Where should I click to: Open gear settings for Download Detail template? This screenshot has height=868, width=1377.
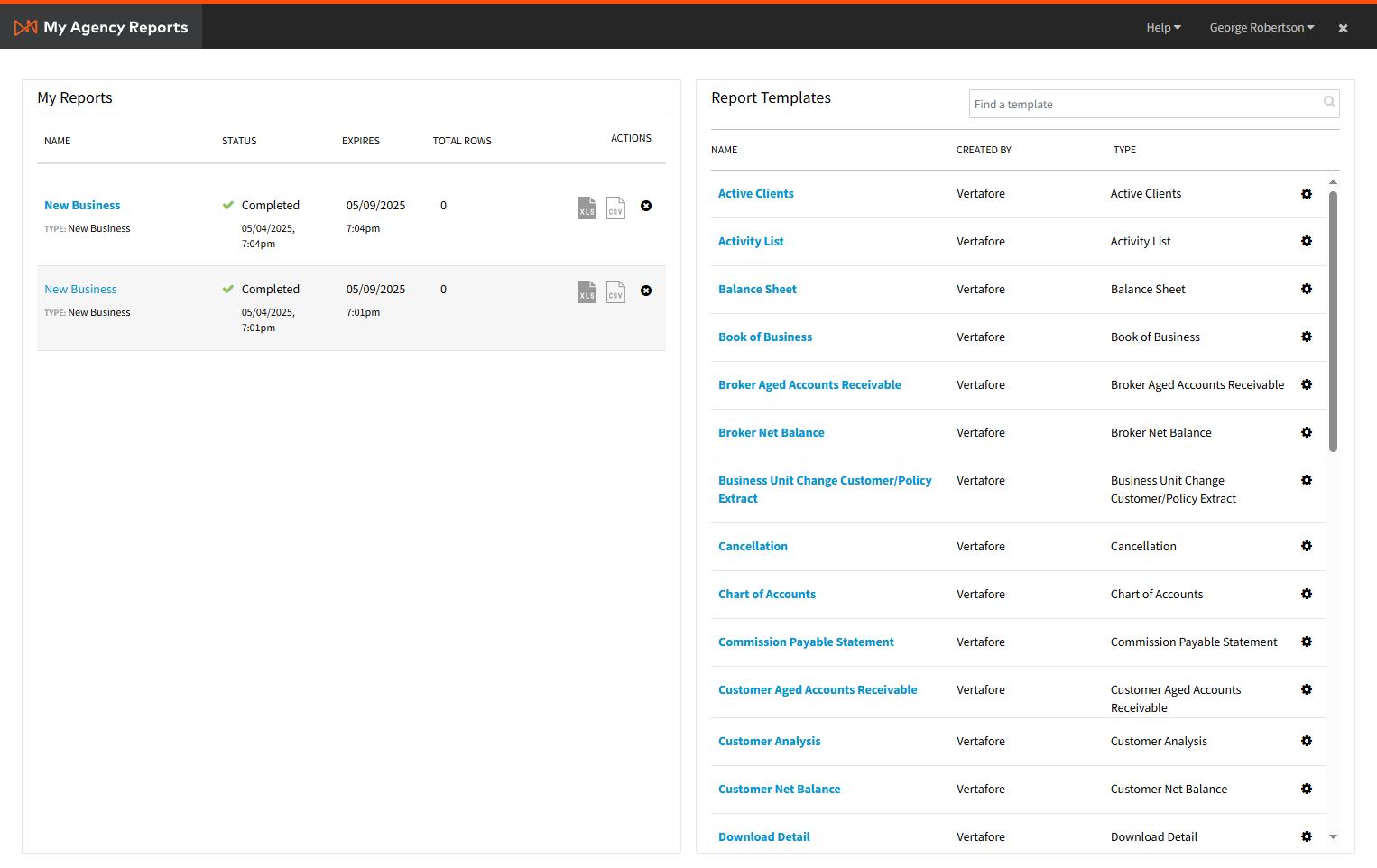pos(1307,836)
